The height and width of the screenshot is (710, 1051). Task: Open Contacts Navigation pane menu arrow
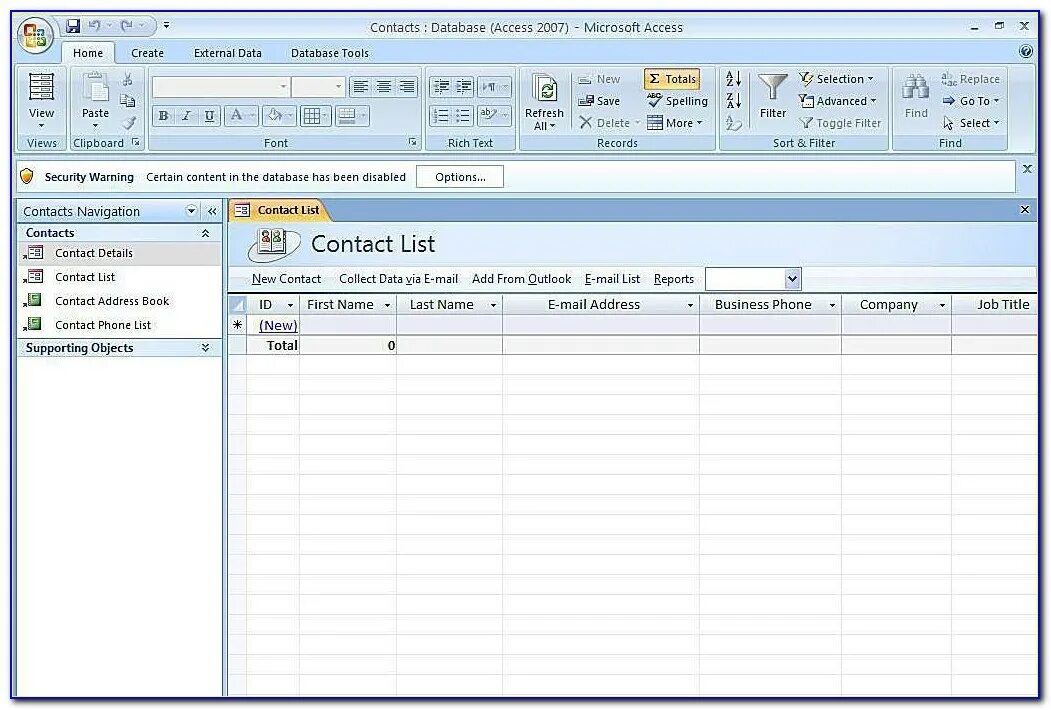click(x=192, y=211)
